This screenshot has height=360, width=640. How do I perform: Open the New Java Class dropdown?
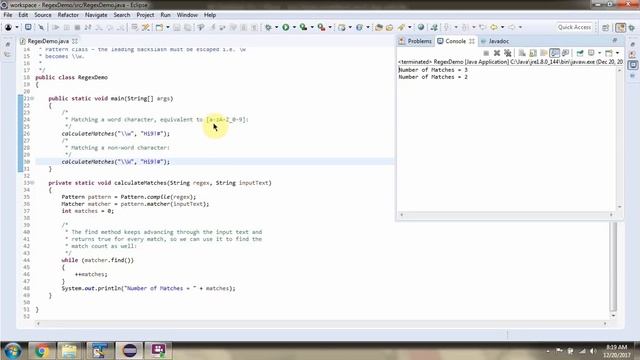coord(368,27)
